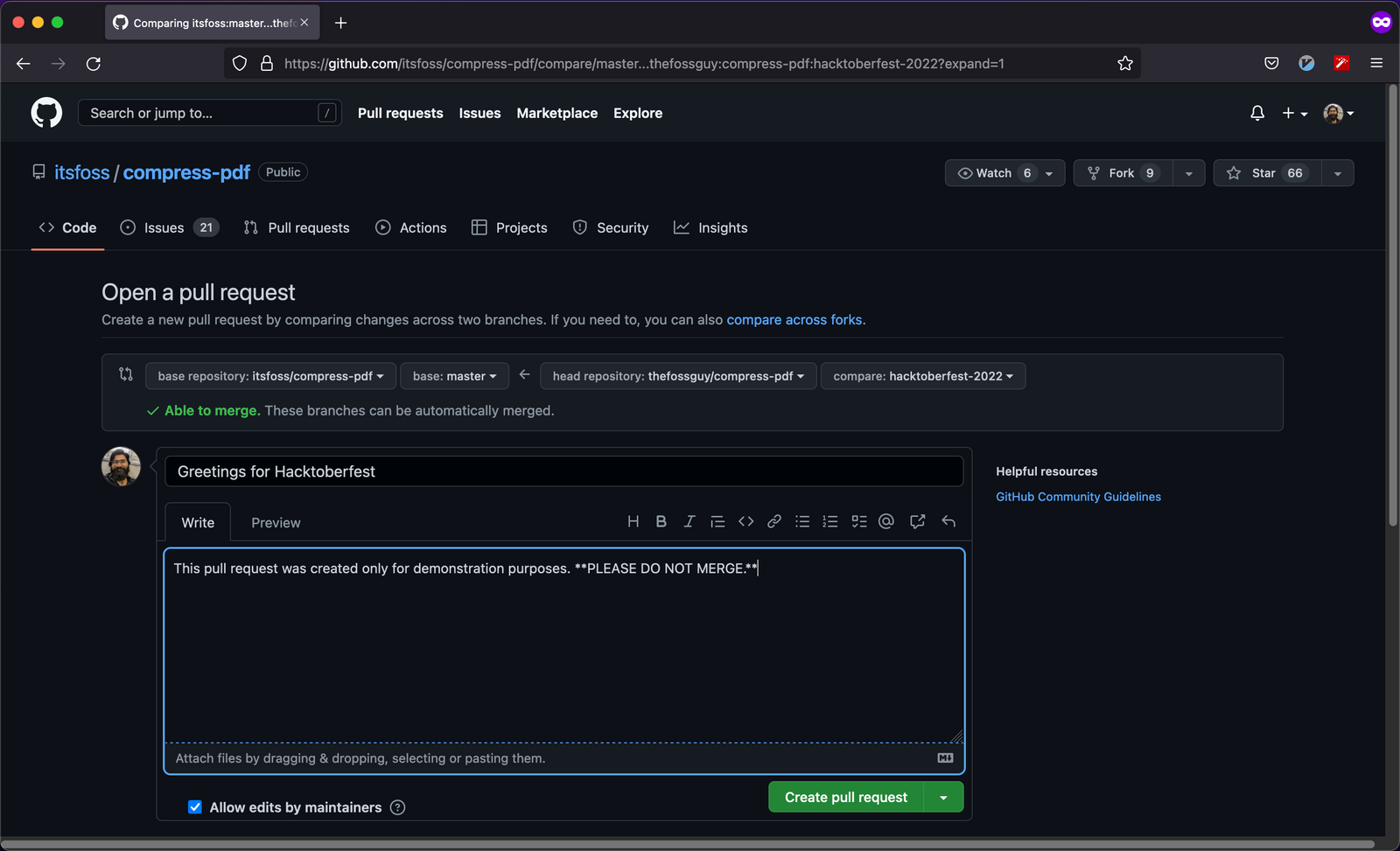Uncheck 'Allow edits by maintainers'
The height and width of the screenshot is (851, 1400).
point(195,806)
